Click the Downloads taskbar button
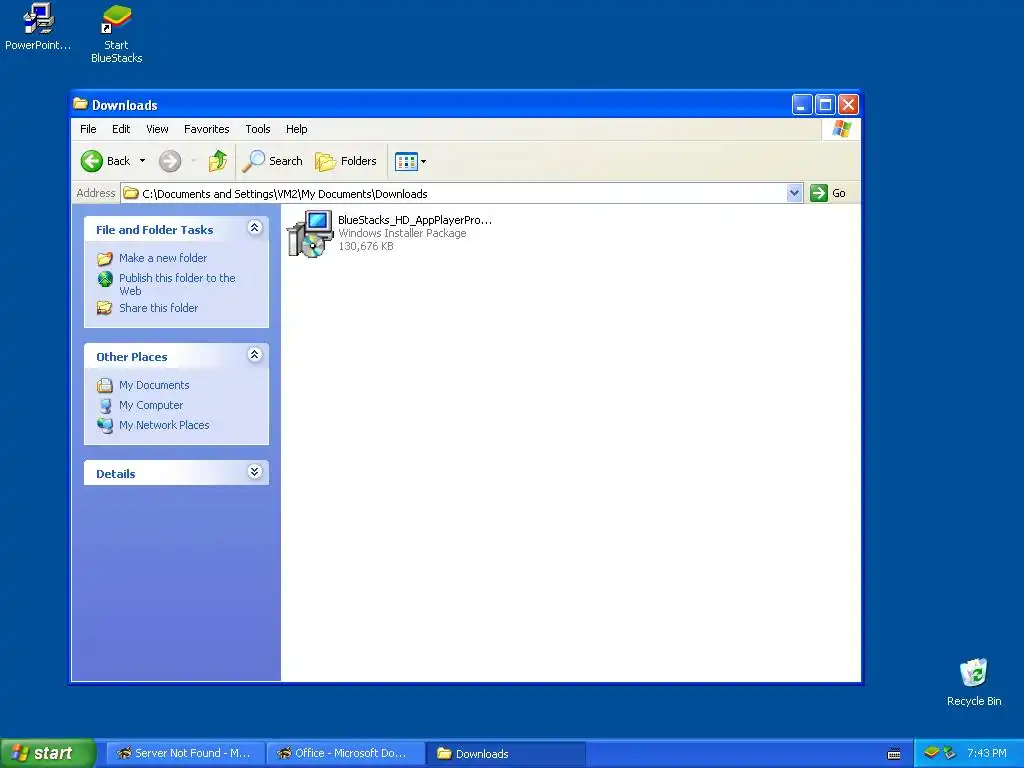This screenshot has width=1024, height=768. click(505, 754)
